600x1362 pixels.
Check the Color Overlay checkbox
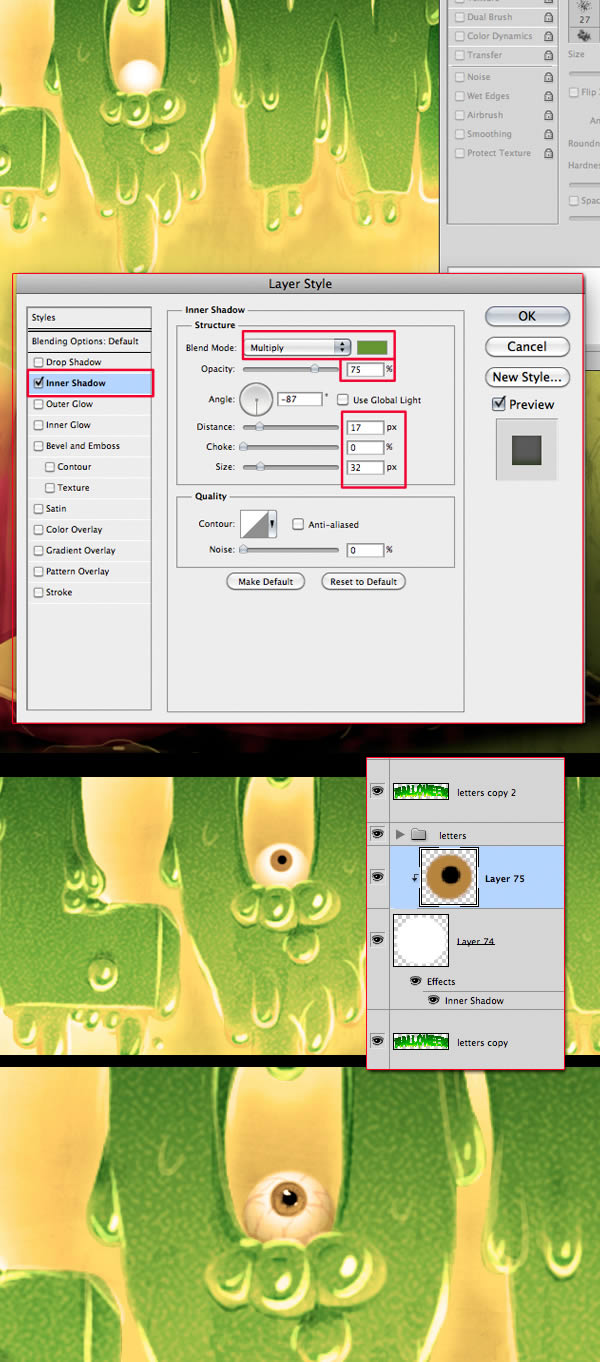(39, 530)
